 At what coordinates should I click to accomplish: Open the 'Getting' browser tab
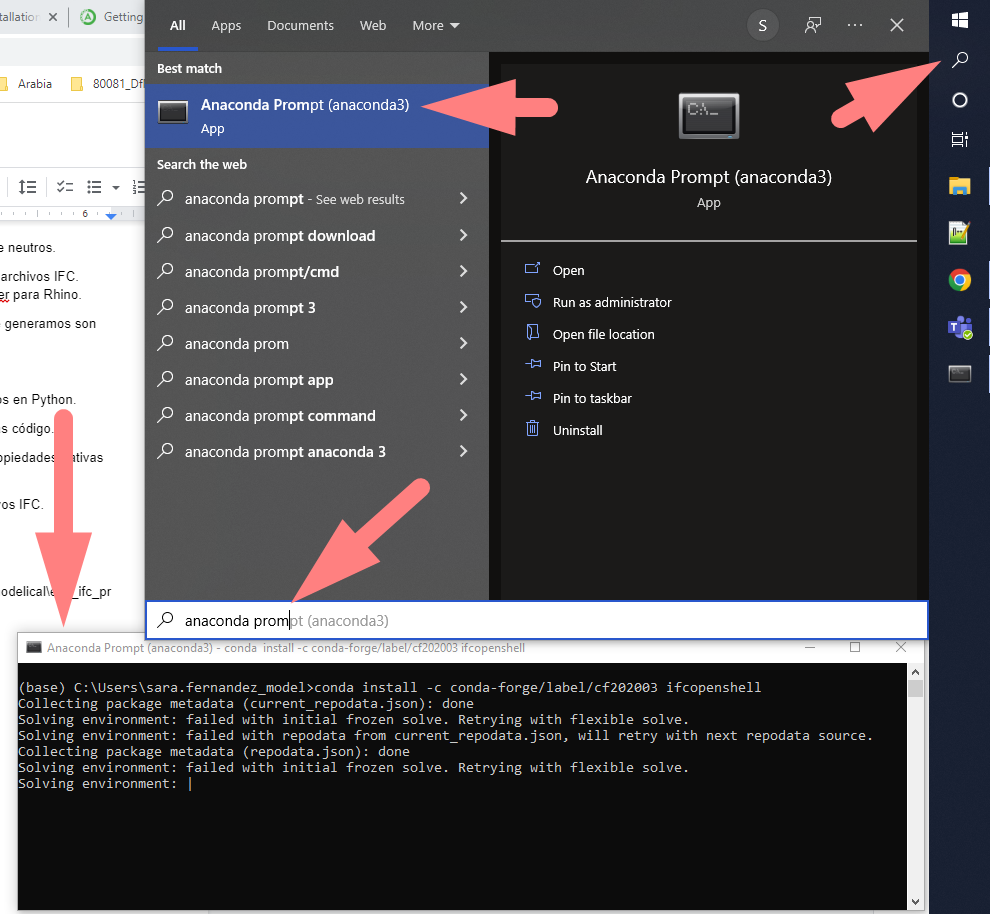tap(112, 17)
